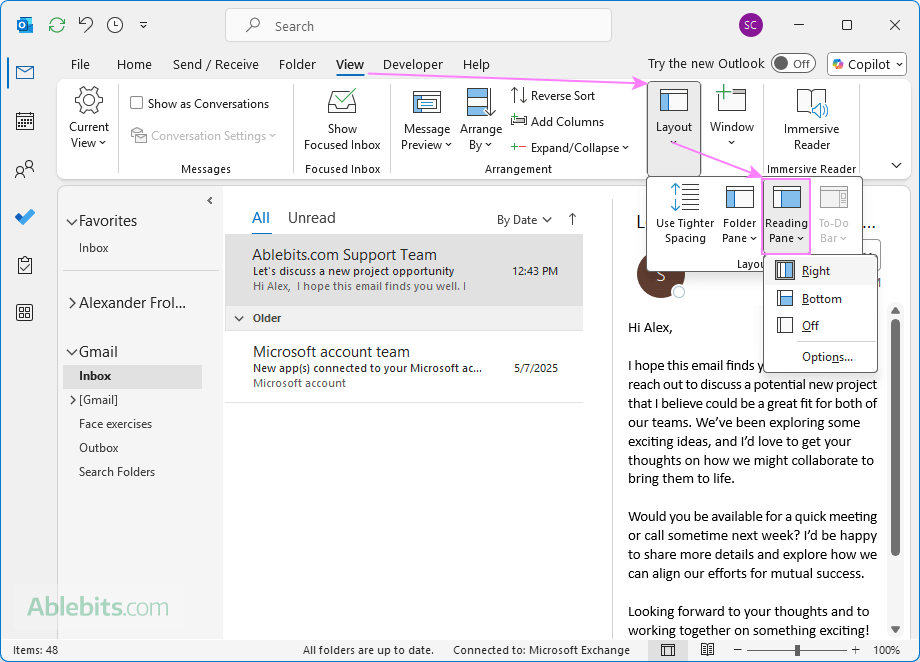Open the Ablebits.com Support Team email

(x=404, y=270)
